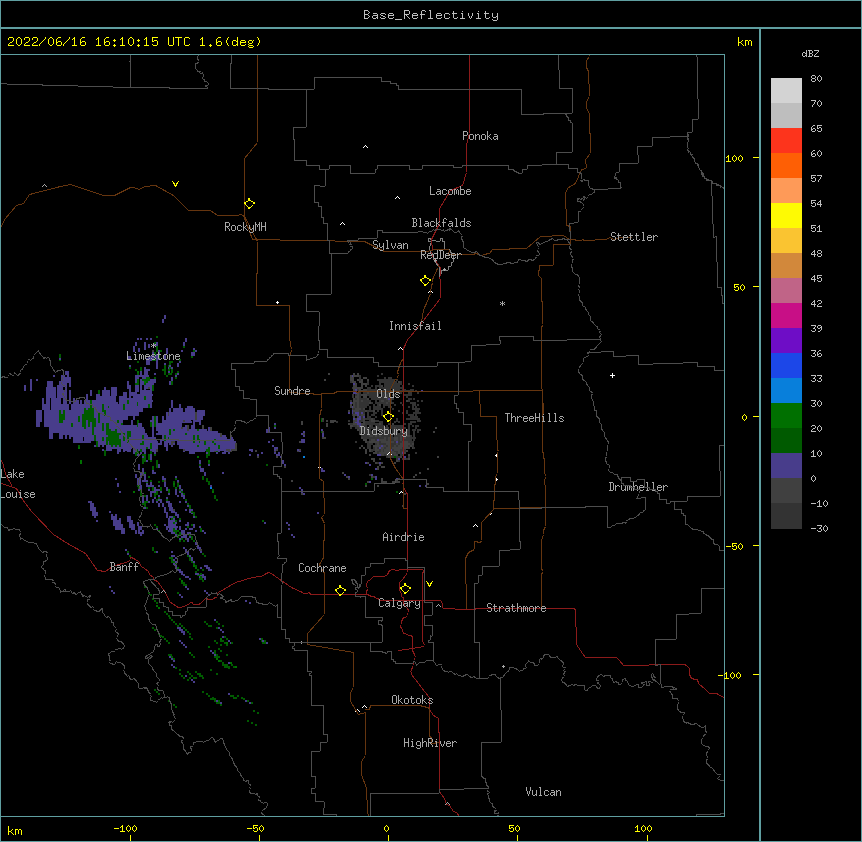
Task: Click the Olds town label
Action: pos(388,394)
